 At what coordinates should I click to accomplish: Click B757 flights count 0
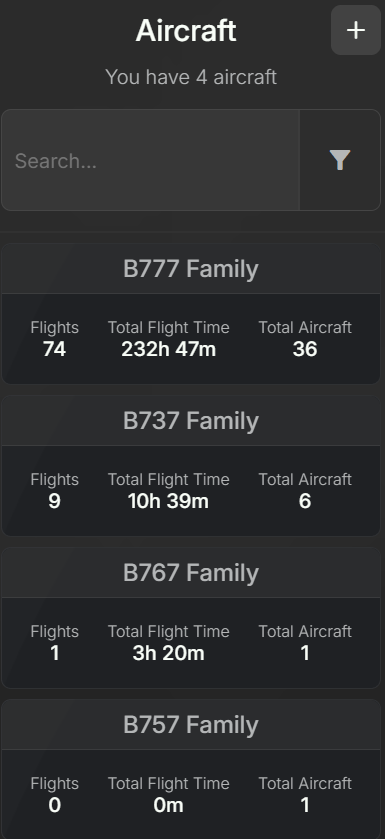click(x=55, y=805)
